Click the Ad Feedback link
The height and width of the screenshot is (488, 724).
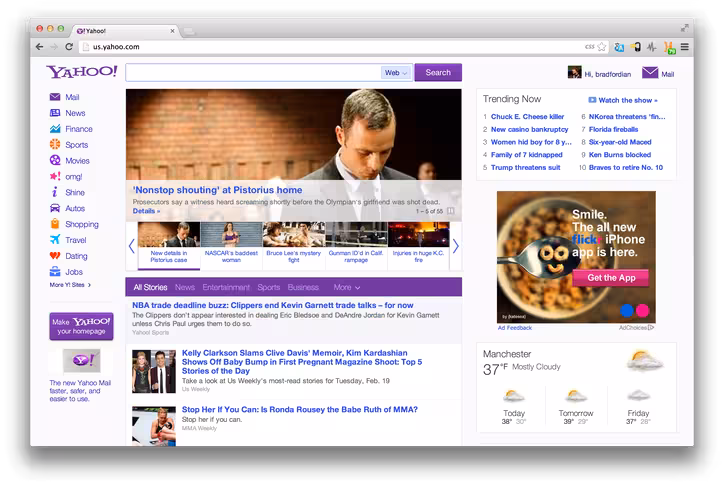coord(515,328)
